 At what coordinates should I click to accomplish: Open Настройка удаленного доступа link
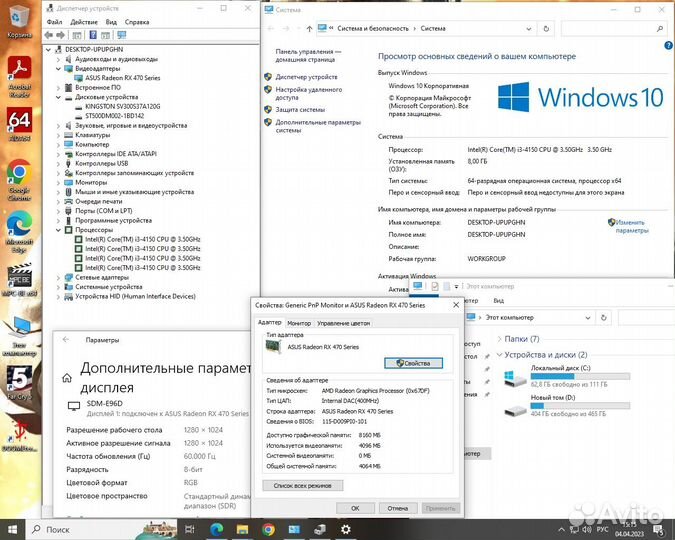tap(309, 93)
